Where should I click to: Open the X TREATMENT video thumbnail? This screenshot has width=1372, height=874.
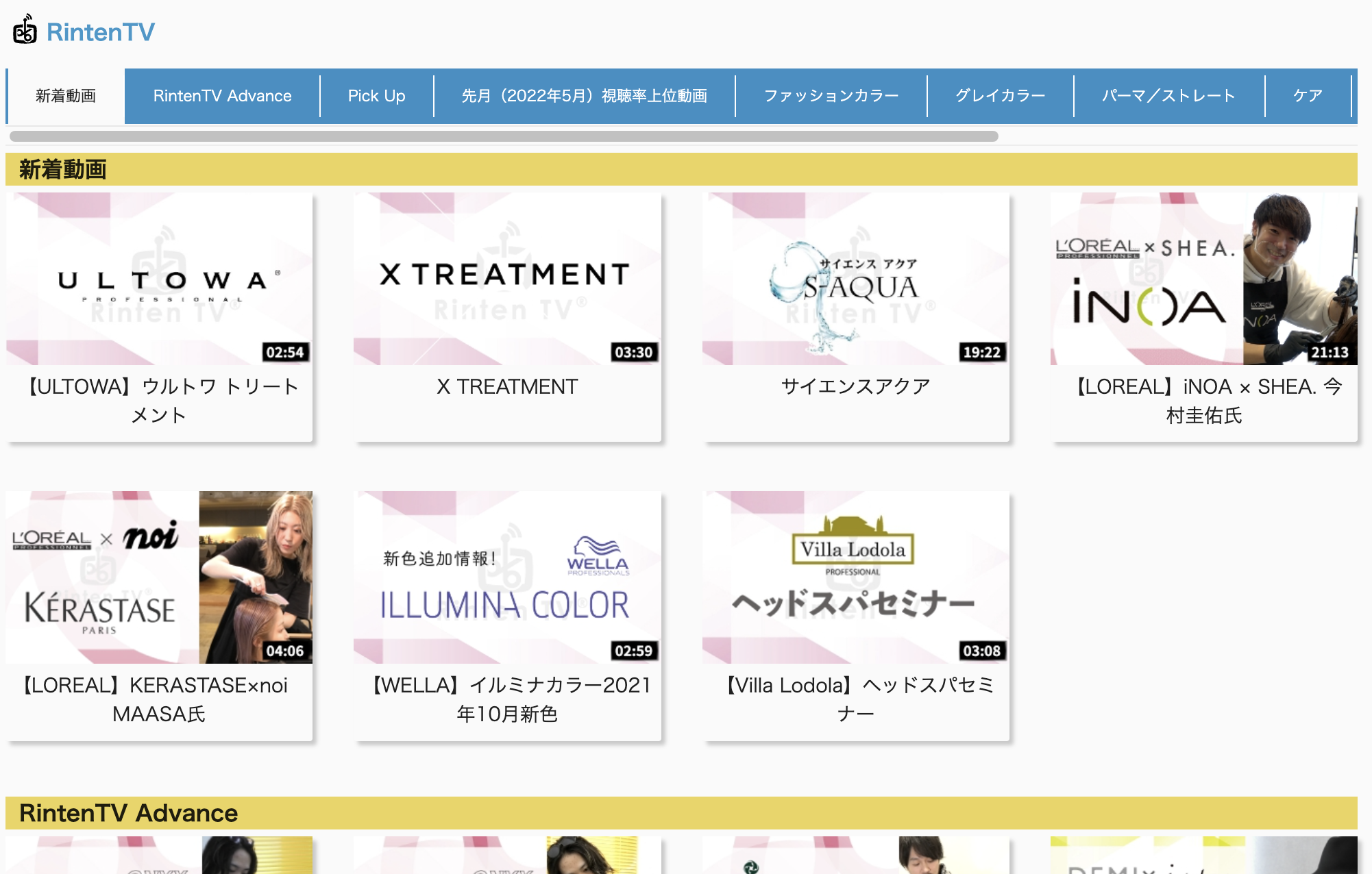tap(507, 279)
